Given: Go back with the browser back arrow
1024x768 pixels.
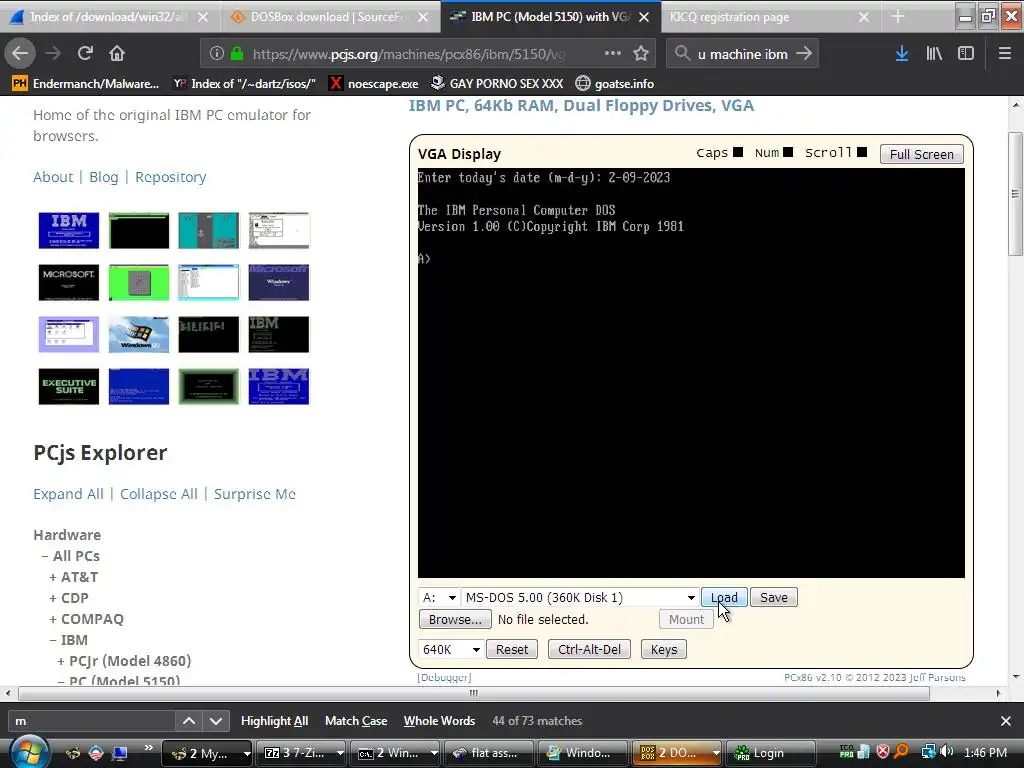Looking at the screenshot, I should coord(20,54).
